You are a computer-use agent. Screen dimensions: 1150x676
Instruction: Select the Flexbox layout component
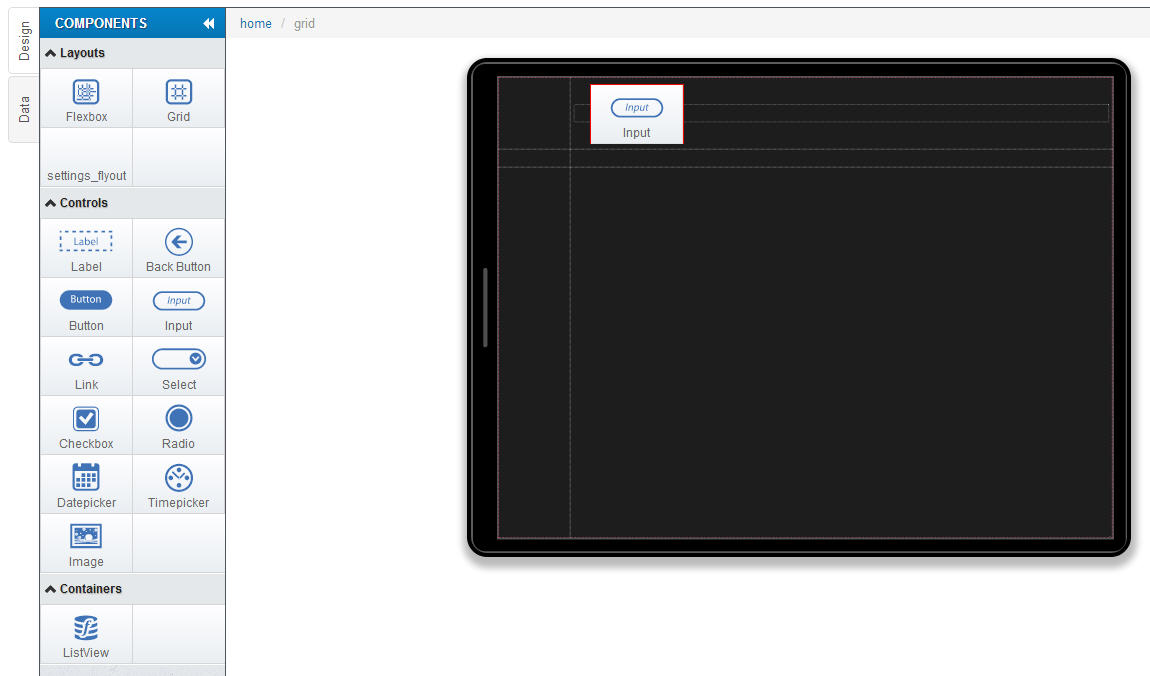[86, 99]
